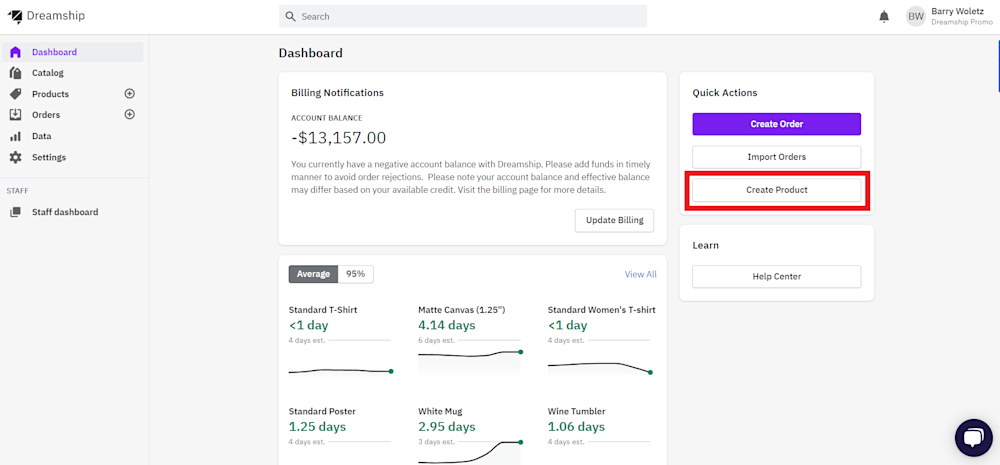The width and height of the screenshot is (1000, 465).
Task: Click the Dreamship Promo account label
Action: [x=962, y=22]
